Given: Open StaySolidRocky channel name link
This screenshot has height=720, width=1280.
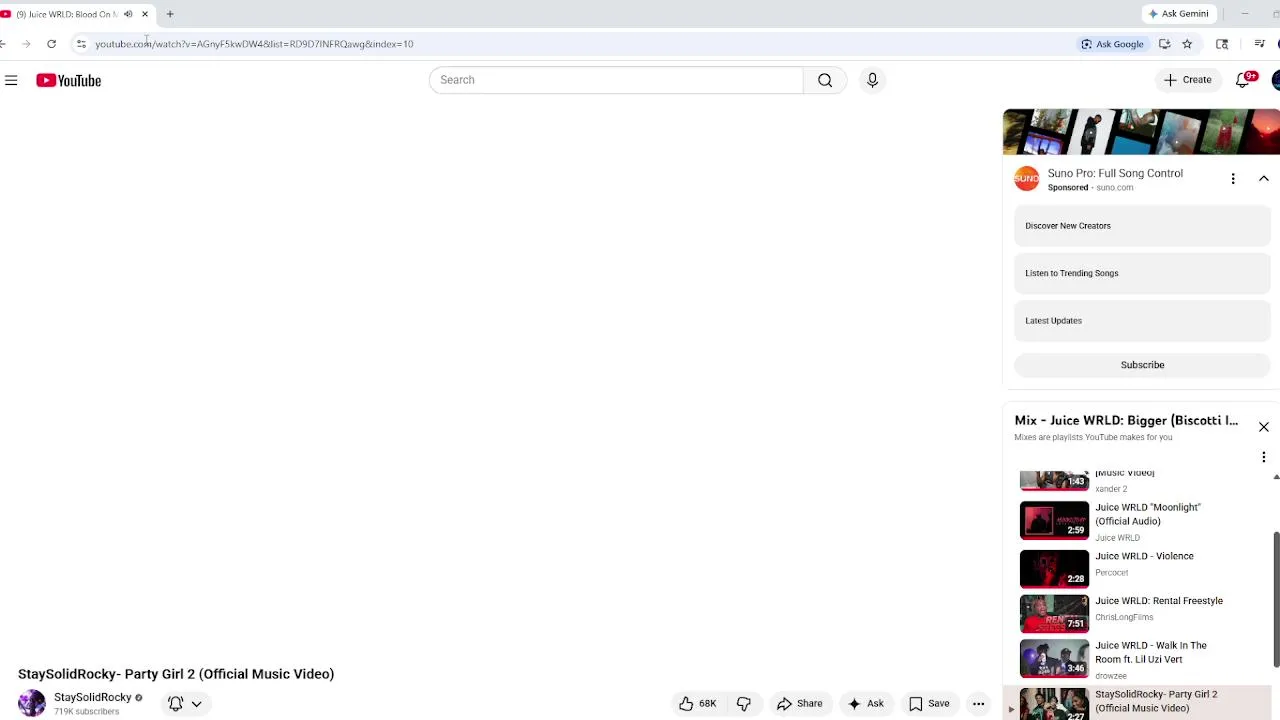Looking at the screenshot, I should tap(92, 697).
